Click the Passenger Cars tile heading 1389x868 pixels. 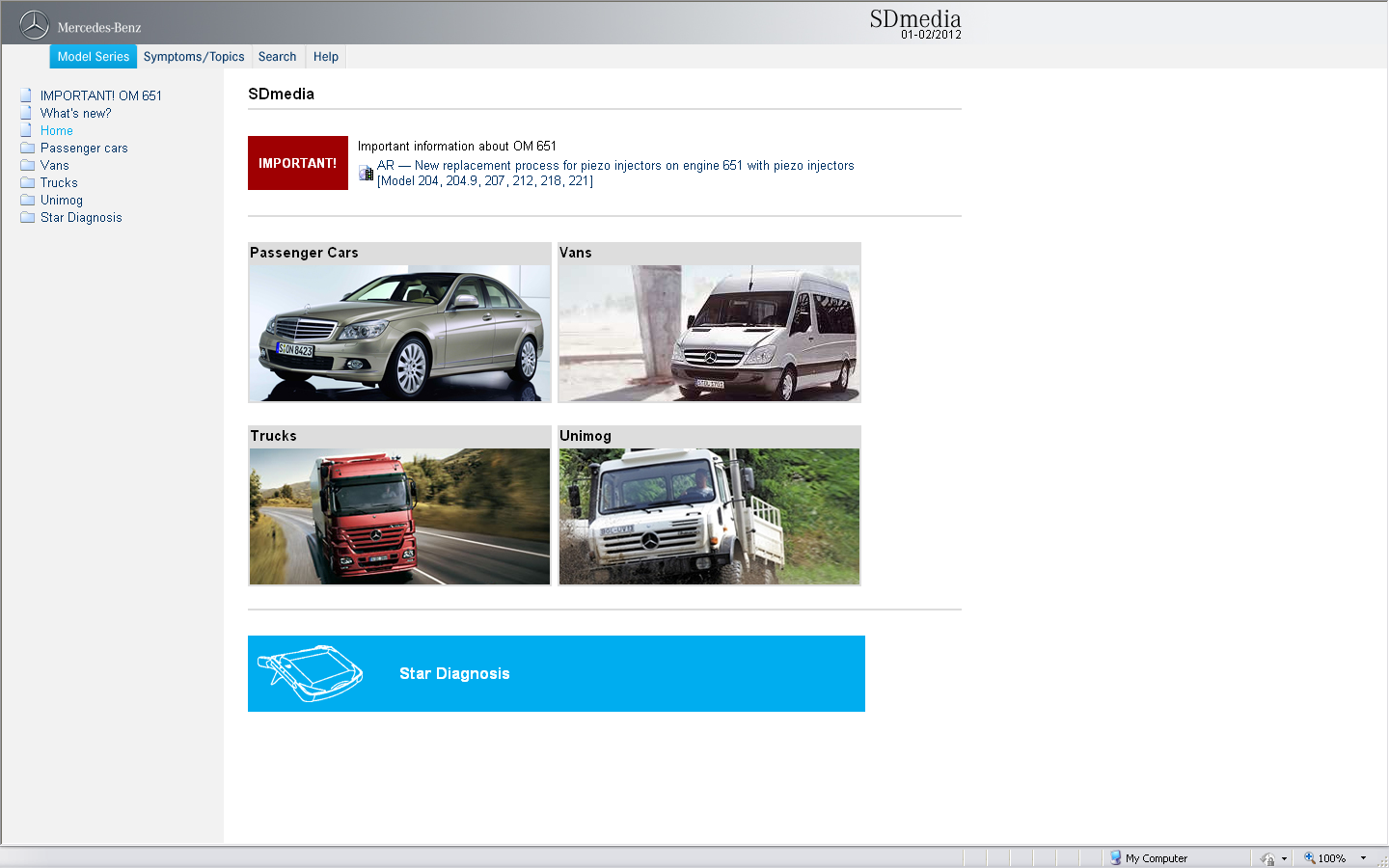[304, 253]
